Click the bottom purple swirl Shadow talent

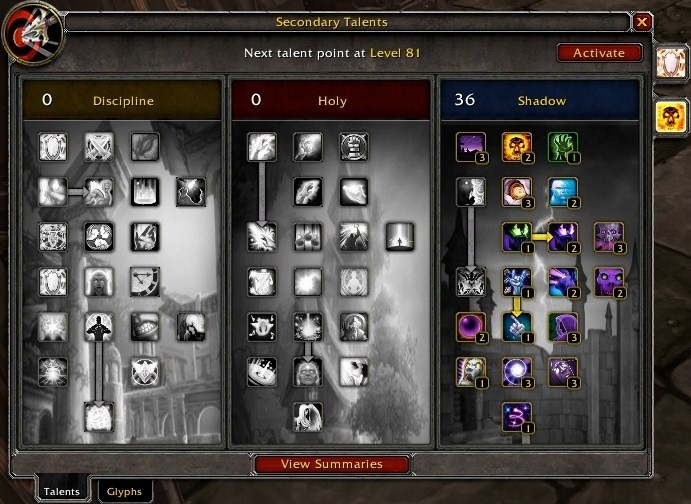tap(517, 417)
